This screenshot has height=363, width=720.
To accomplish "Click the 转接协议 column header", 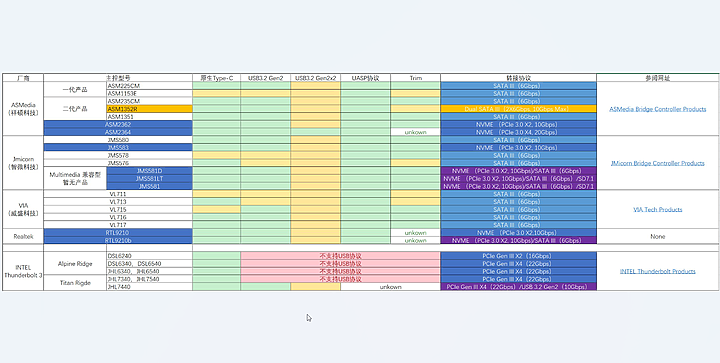I will [518, 78].
